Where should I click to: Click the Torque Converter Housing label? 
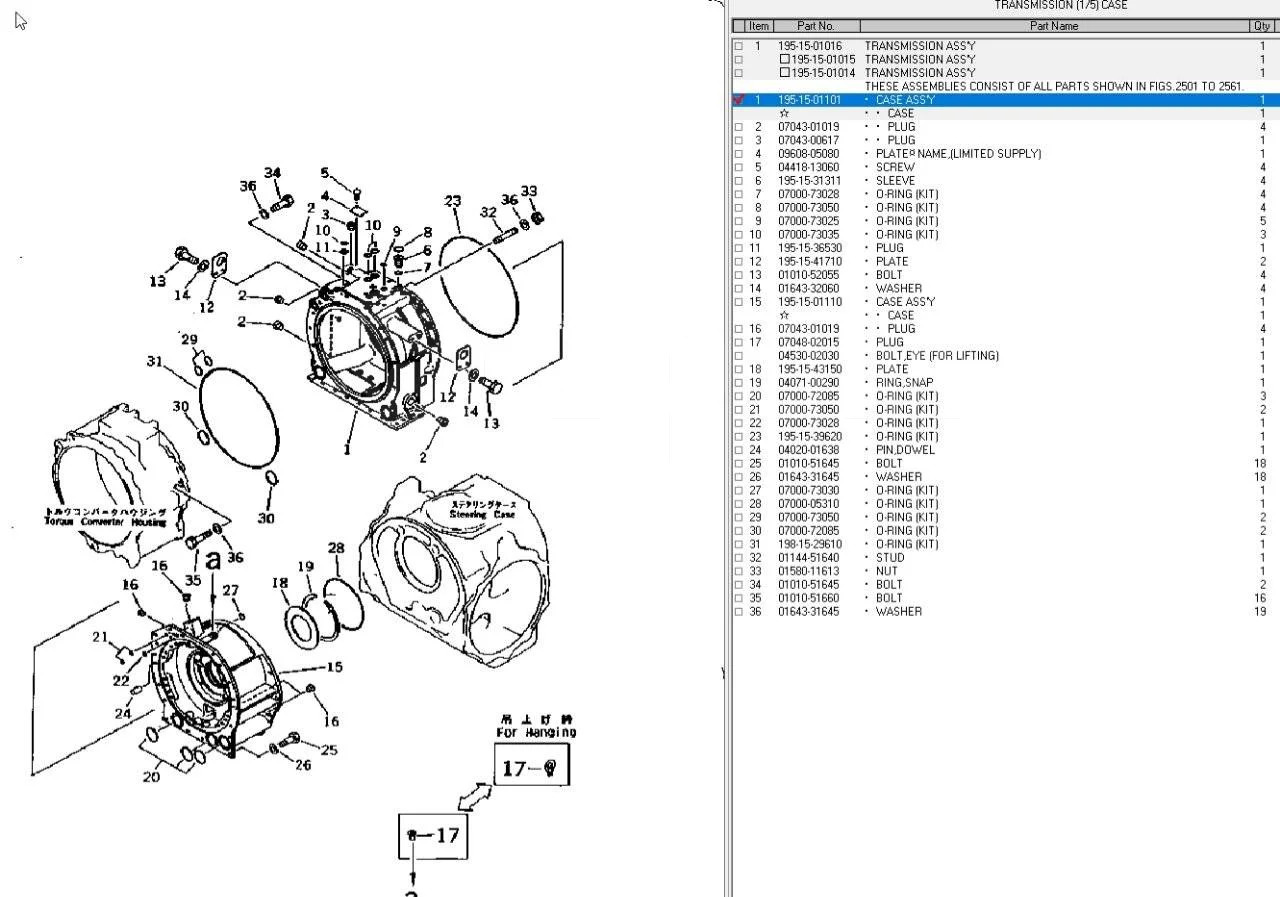105,523
